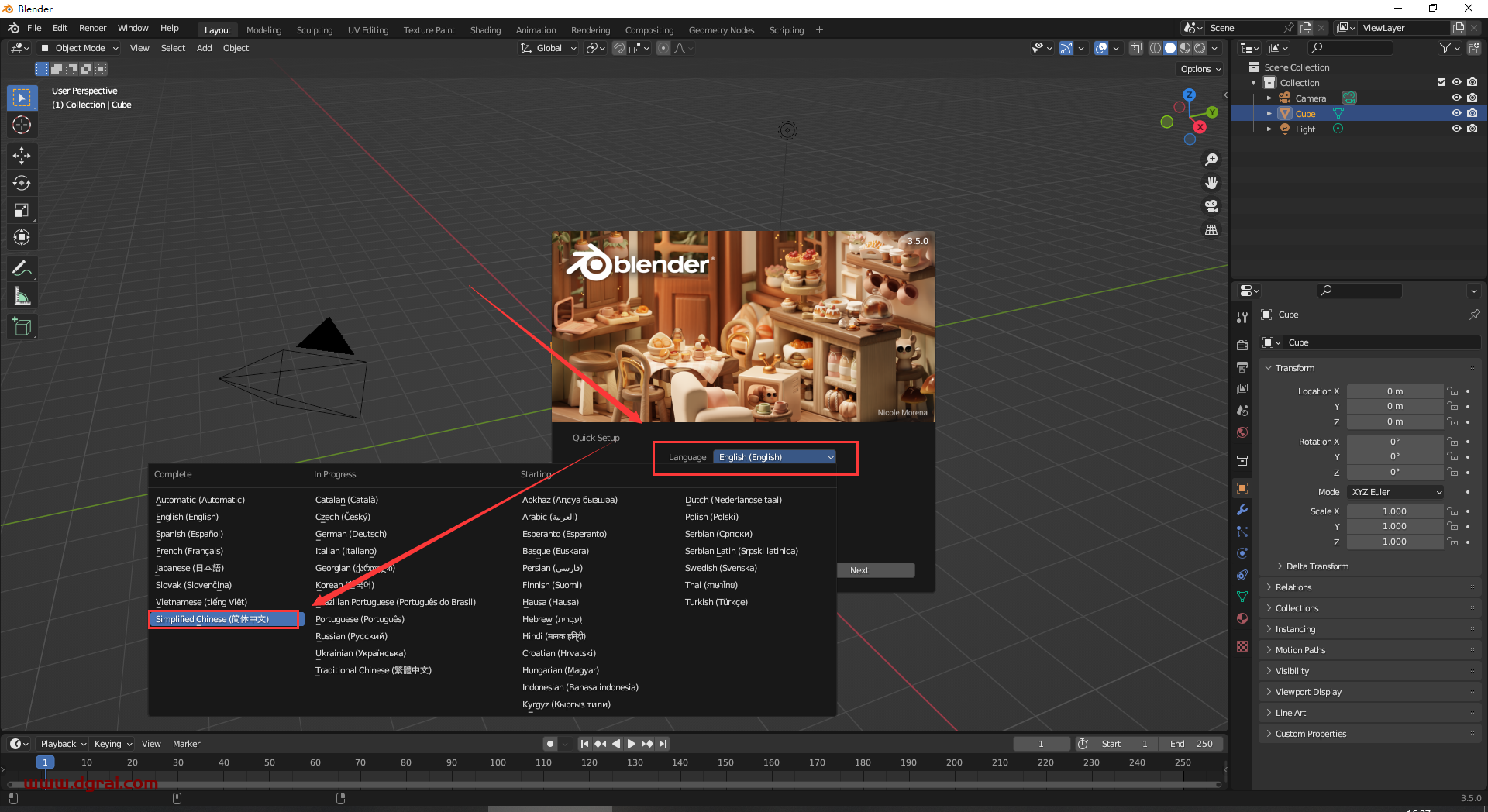Click the Zoom viewport icon
The height and width of the screenshot is (812, 1488).
1211,160
